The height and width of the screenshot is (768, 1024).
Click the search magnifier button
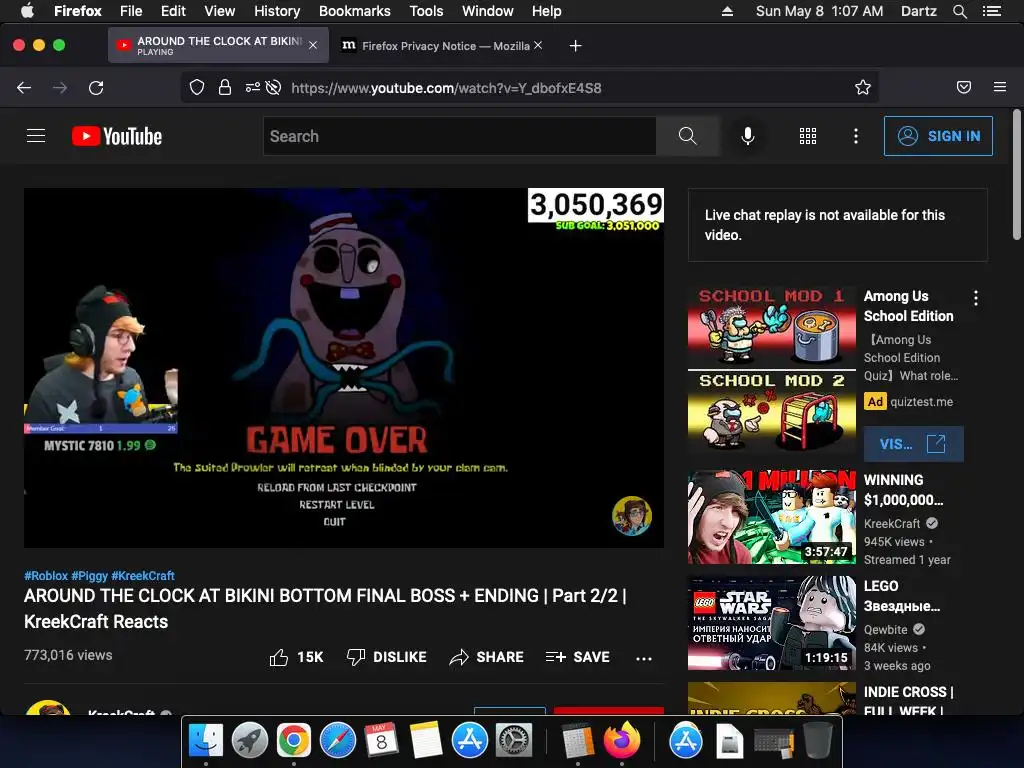(x=688, y=136)
